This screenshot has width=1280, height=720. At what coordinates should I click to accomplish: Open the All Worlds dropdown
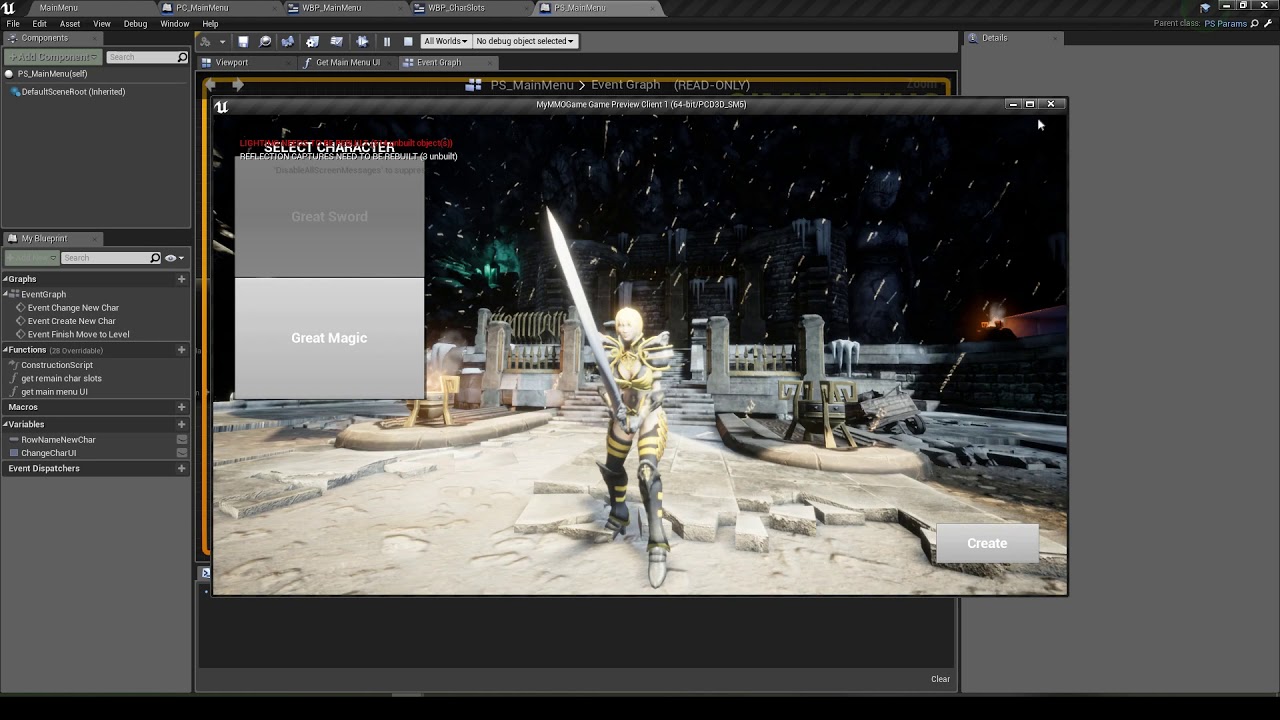pos(445,41)
